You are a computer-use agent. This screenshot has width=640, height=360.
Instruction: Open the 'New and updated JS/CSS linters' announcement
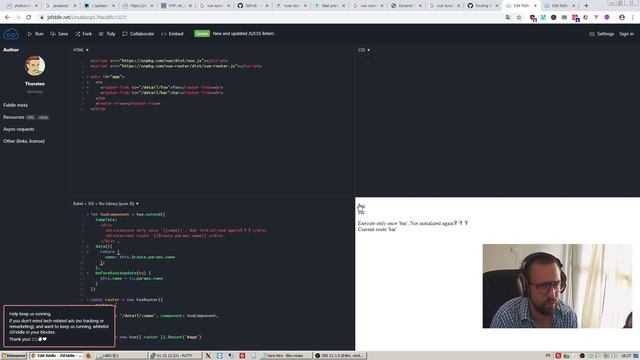click(243, 34)
